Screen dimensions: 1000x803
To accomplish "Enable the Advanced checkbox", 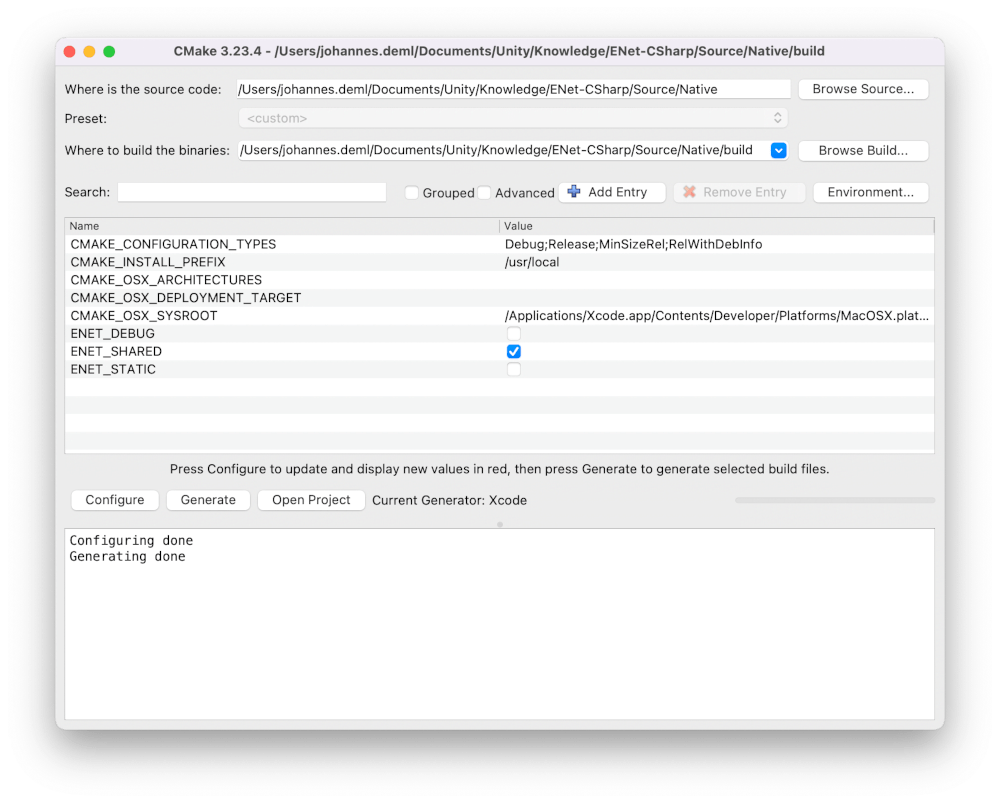I will (484, 193).
